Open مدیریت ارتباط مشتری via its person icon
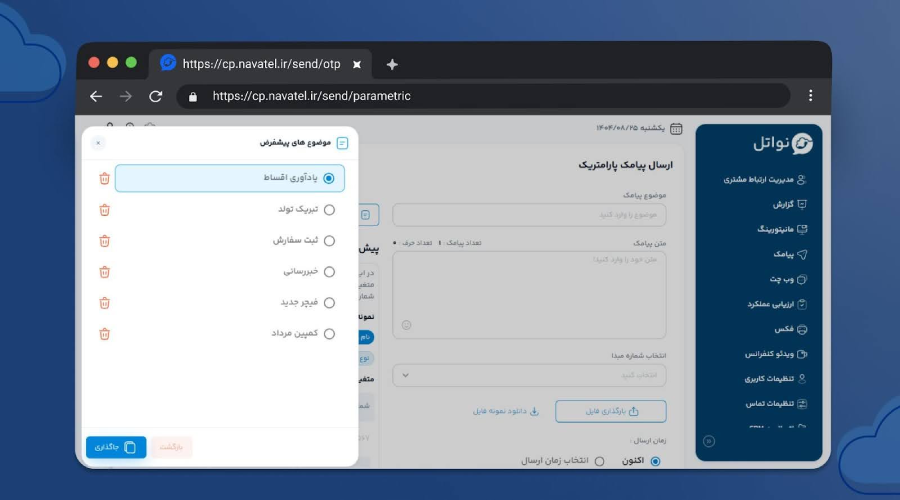The width and height of the screenshot is (900, 500). tap(802, 180)
